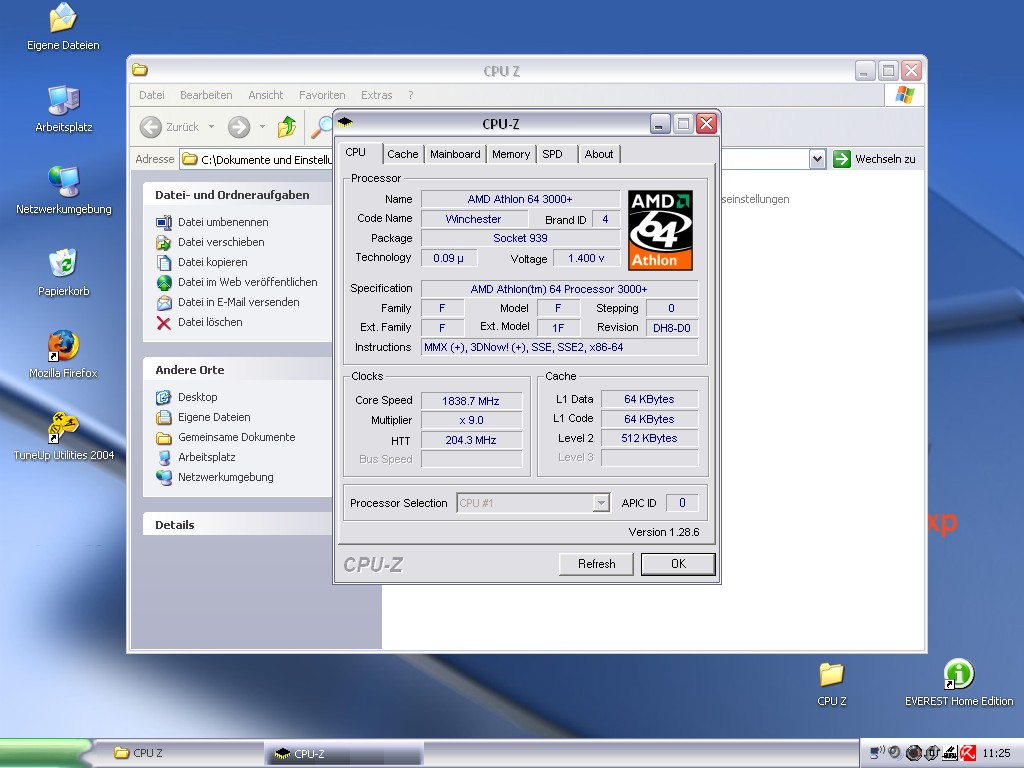Image resolution: width=1024 pixels, height=768 pixels.
Task: Click the network computers tray icon
Action: point(878,753)
